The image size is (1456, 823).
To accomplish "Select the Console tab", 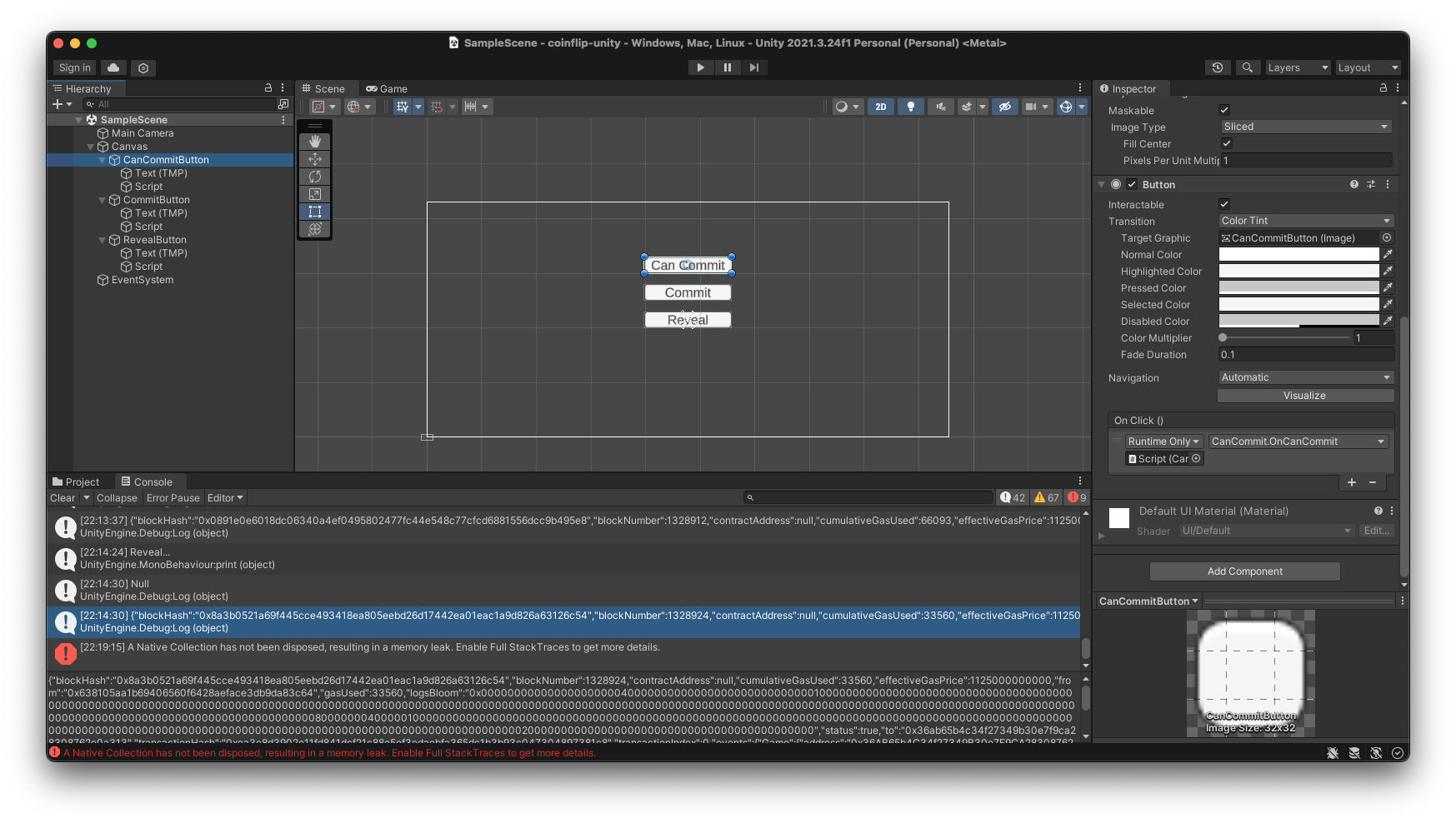I will click(147, 481).
